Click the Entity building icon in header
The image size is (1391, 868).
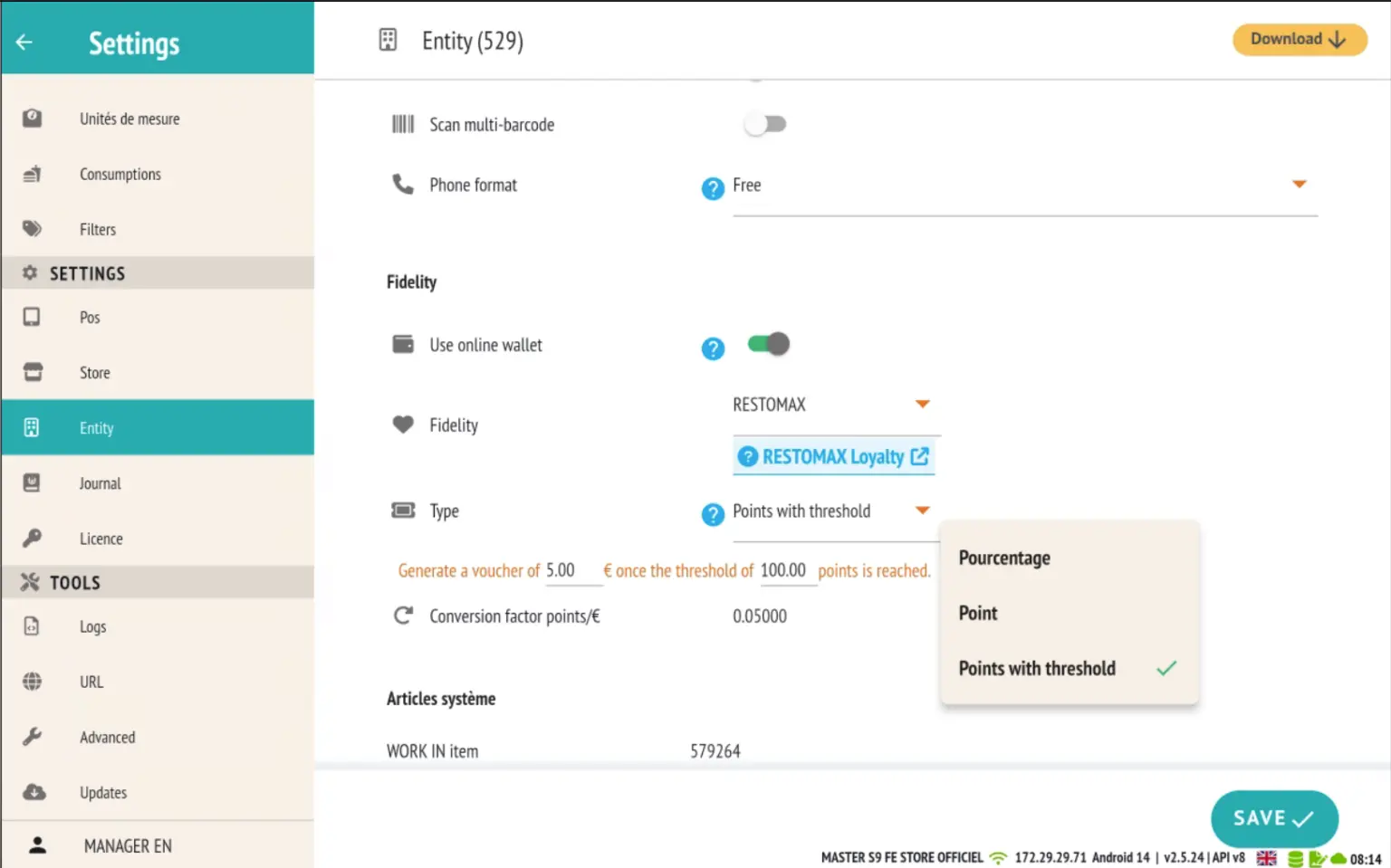pos(388,40)
